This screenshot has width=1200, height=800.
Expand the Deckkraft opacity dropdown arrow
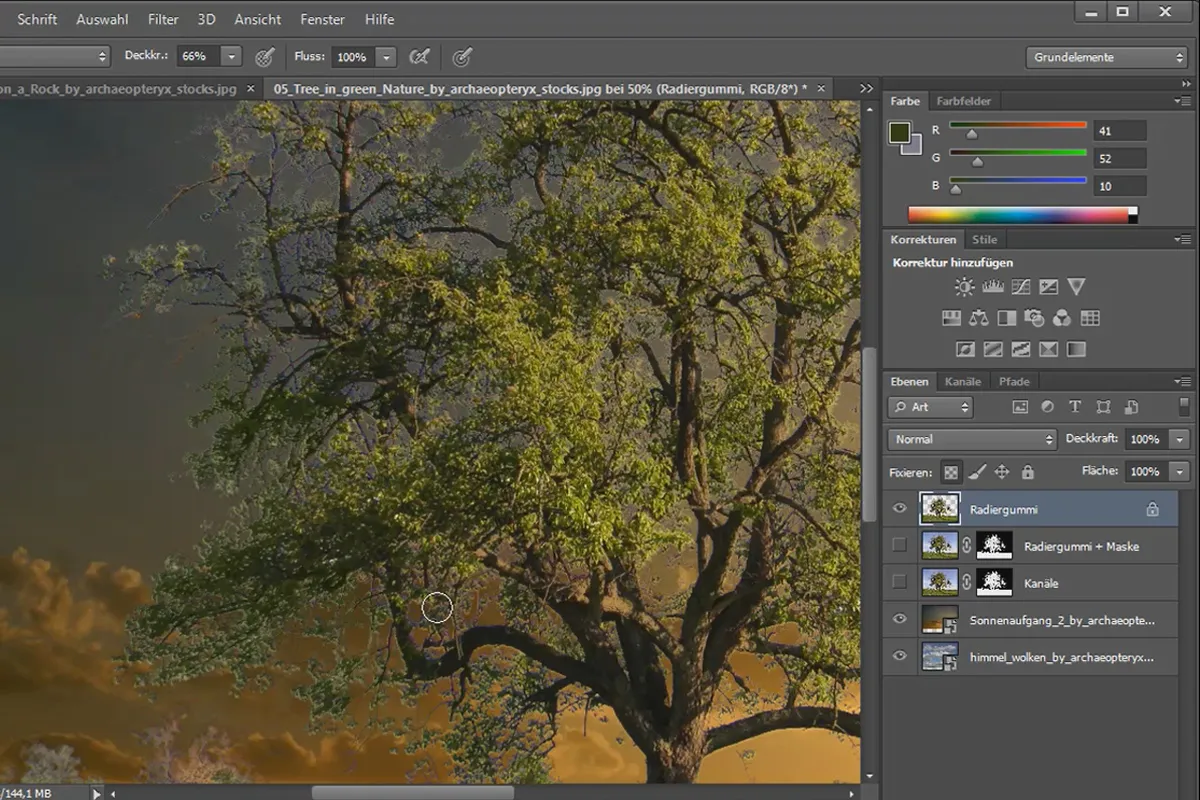[x=1180, y=439]
